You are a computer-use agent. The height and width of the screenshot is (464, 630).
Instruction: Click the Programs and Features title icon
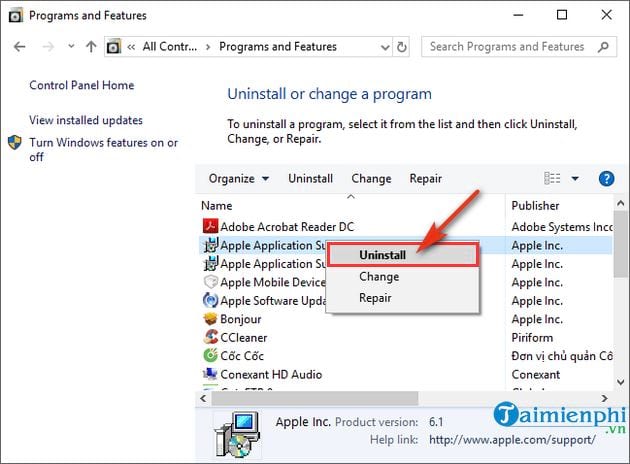pyautogui.click(x=16, y=16)
